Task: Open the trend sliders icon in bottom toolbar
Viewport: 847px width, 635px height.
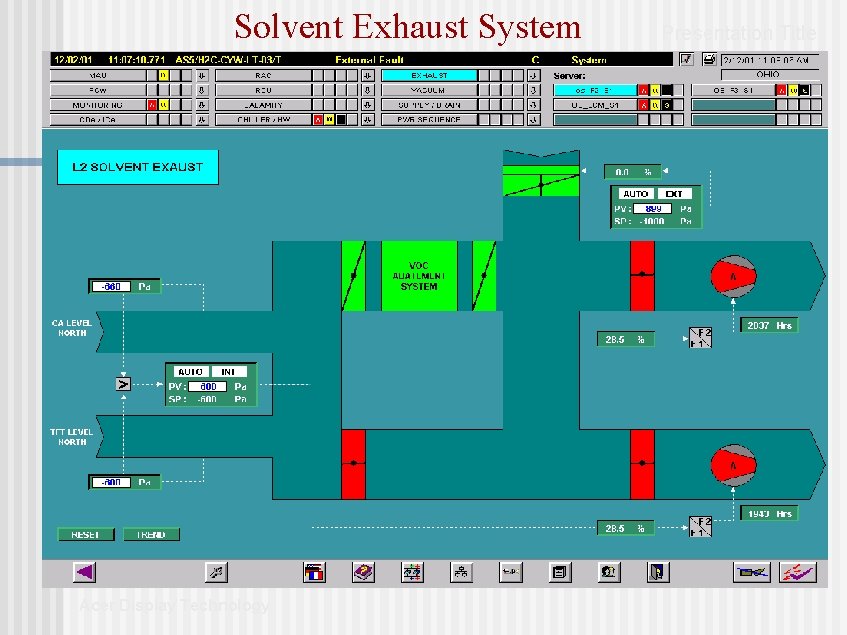Action: click(x=412, y=572)
